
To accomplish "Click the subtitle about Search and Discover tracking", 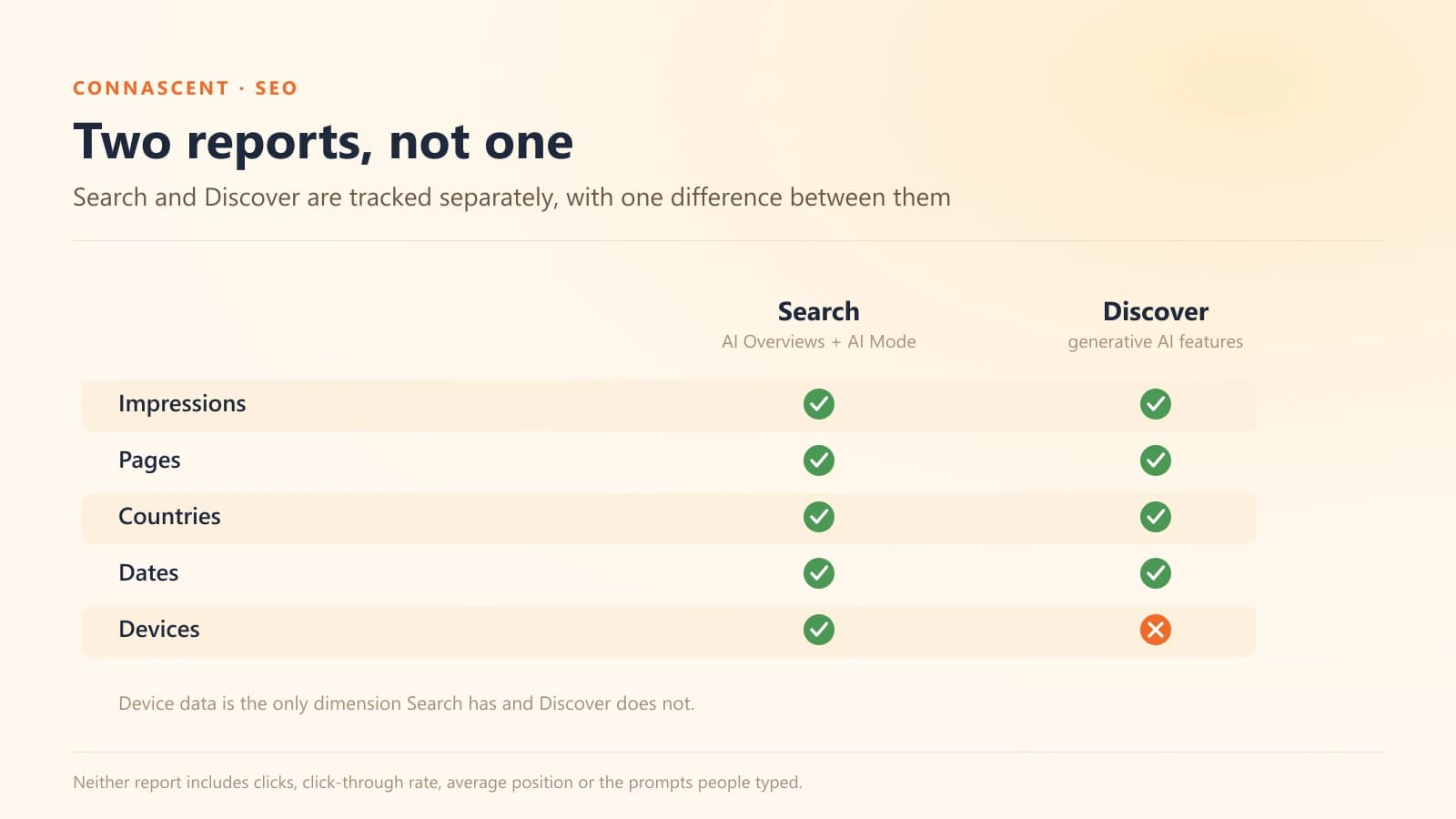I will (x=511, y=197).
